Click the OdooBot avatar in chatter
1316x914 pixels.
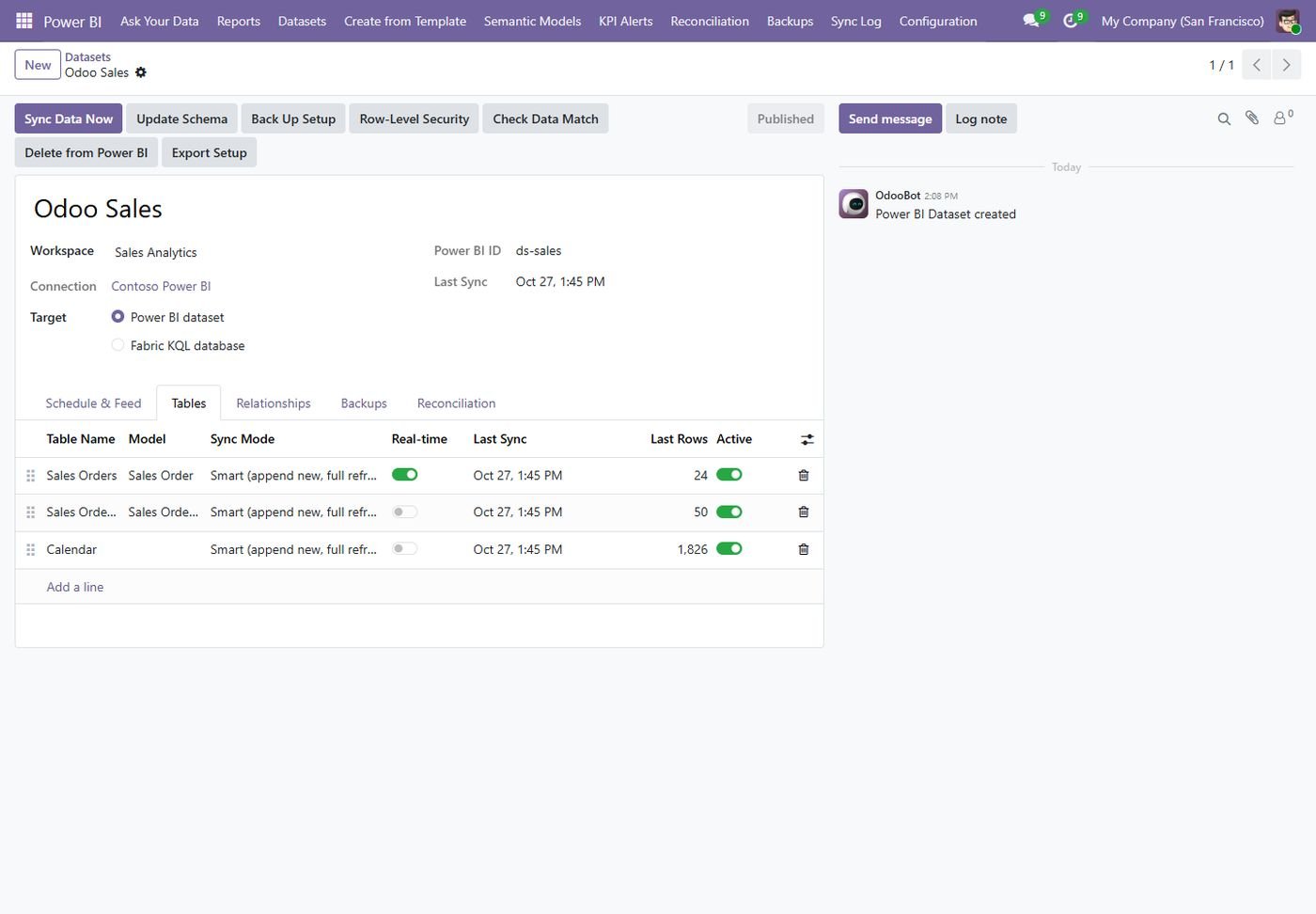(854, 203)
